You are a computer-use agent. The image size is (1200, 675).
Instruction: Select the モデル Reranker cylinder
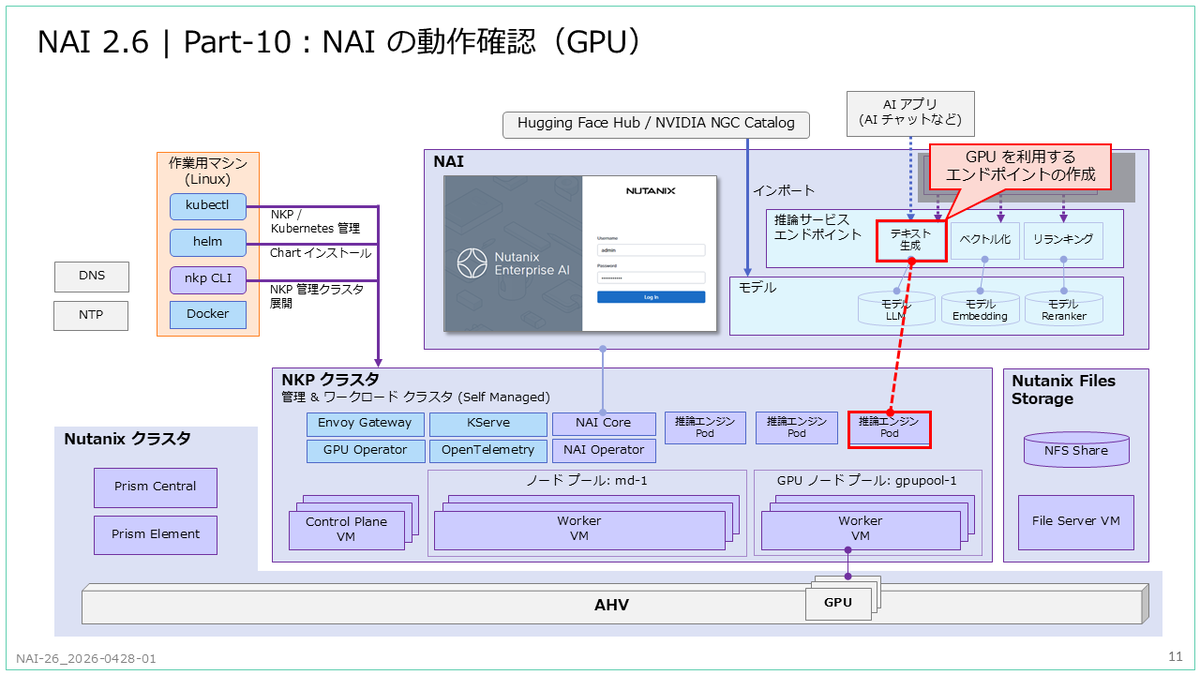(x=1062, y=308)
